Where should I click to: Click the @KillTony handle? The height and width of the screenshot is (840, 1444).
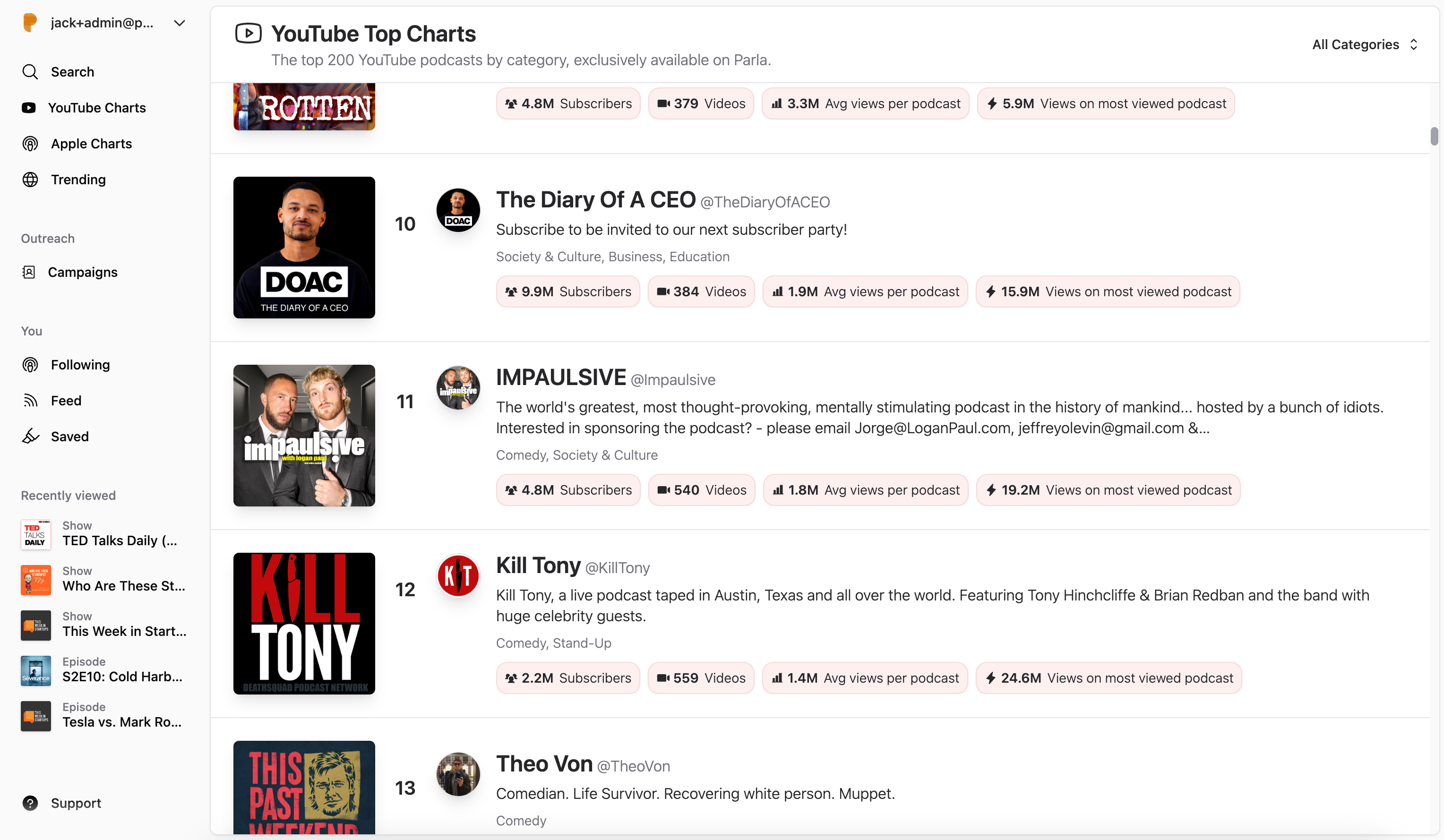(x=617, y=568)
